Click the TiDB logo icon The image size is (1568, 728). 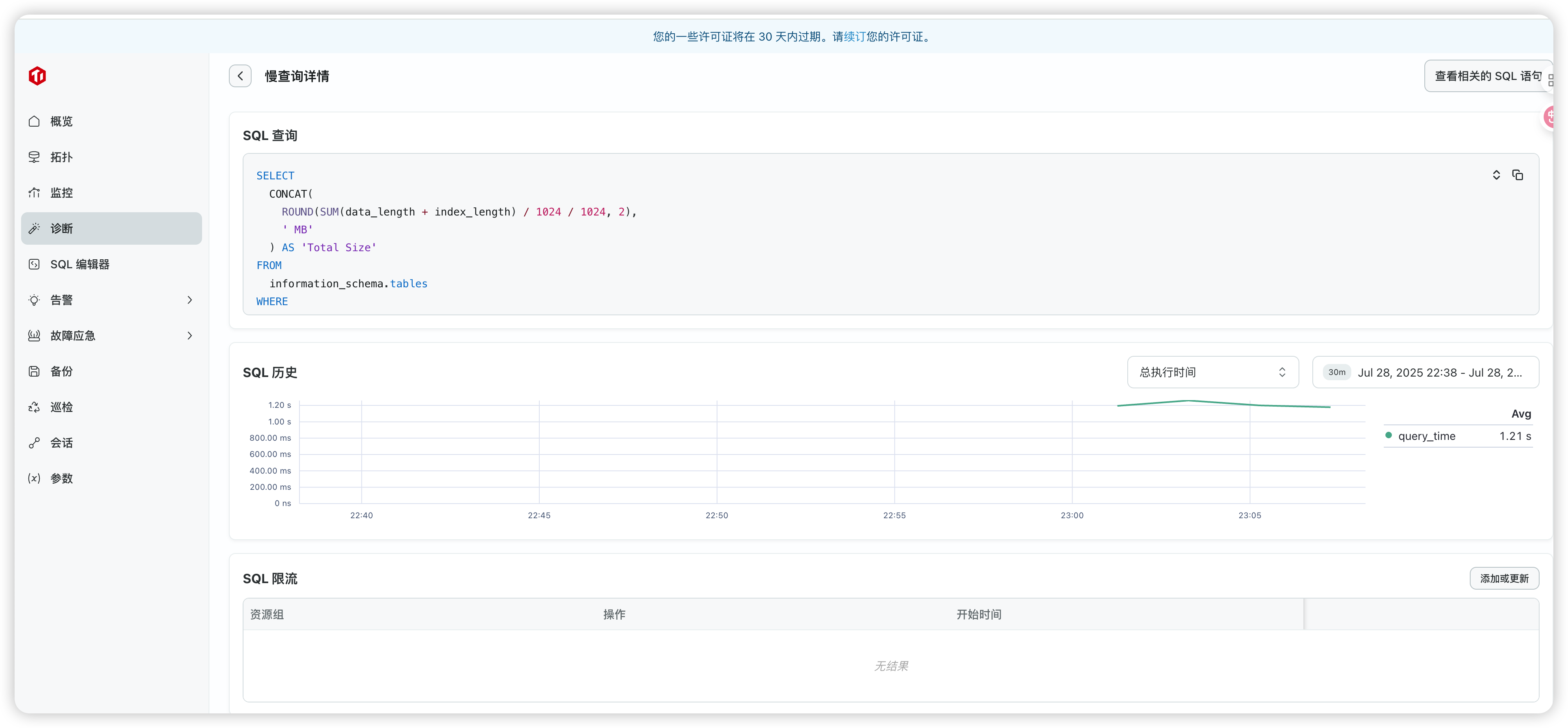[38, 76]
